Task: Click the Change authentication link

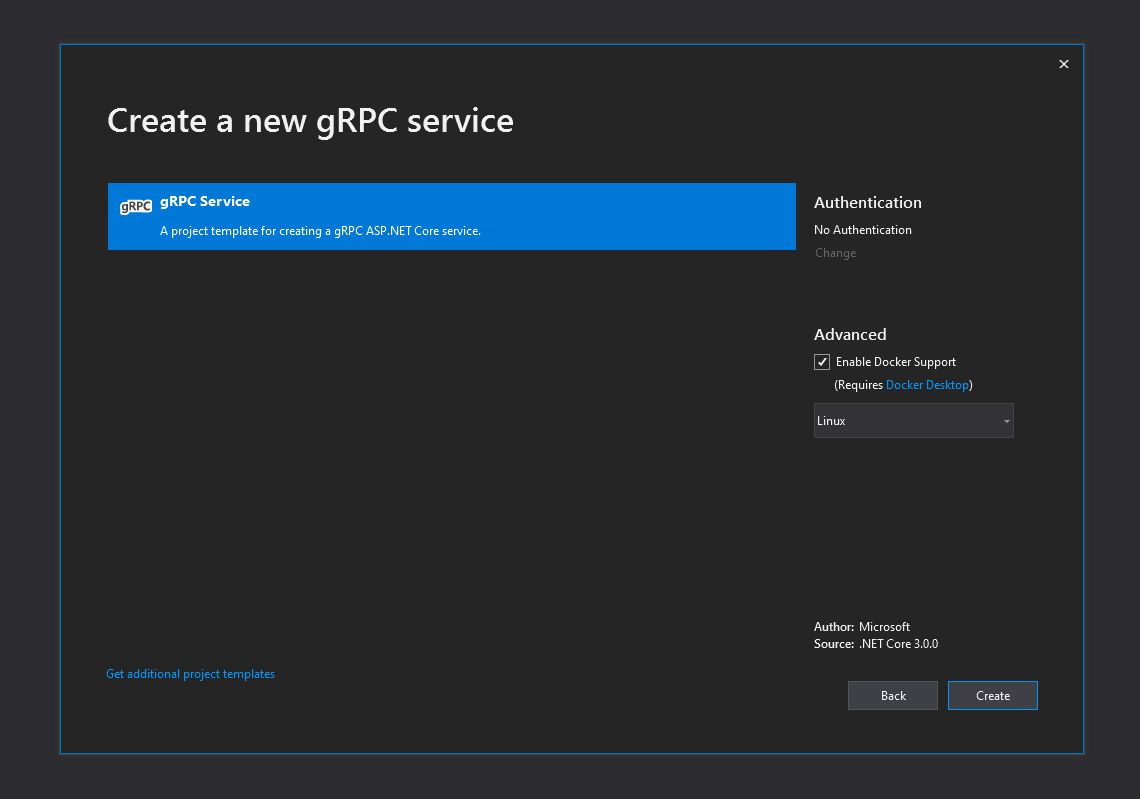Action: click(835, 253)
